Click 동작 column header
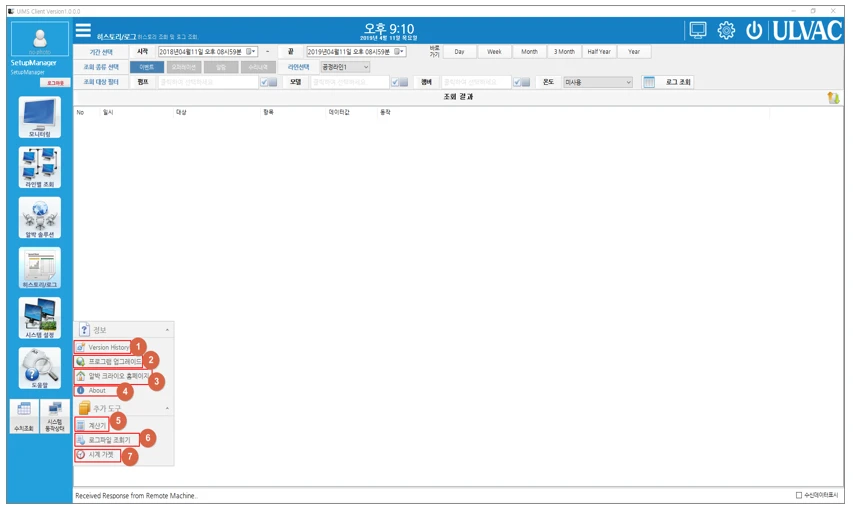Image resolution: width=853 pixels, height=509 pixels. pos(385,112)
